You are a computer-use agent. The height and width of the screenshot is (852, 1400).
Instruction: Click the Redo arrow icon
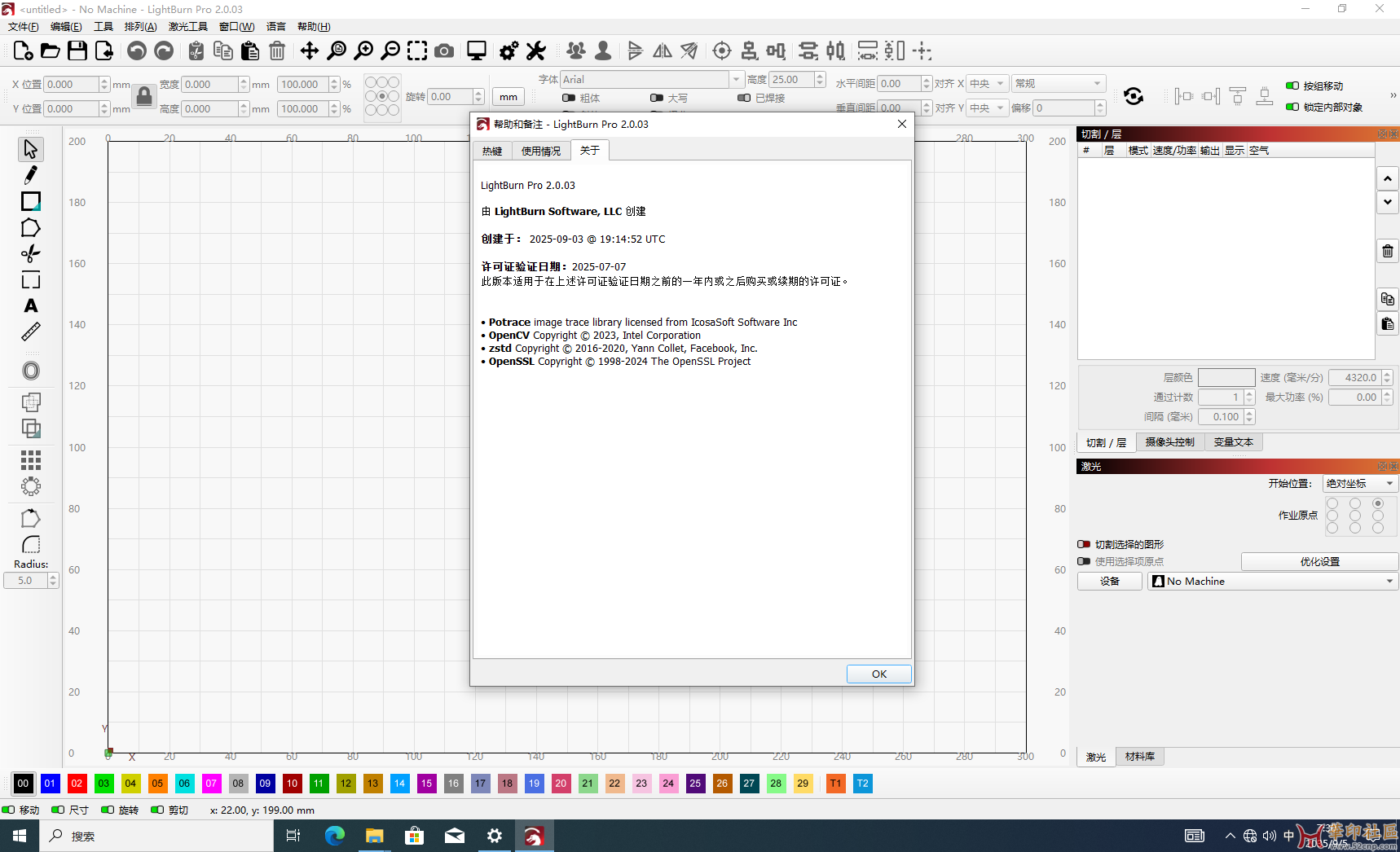click(x=164, y=51)
